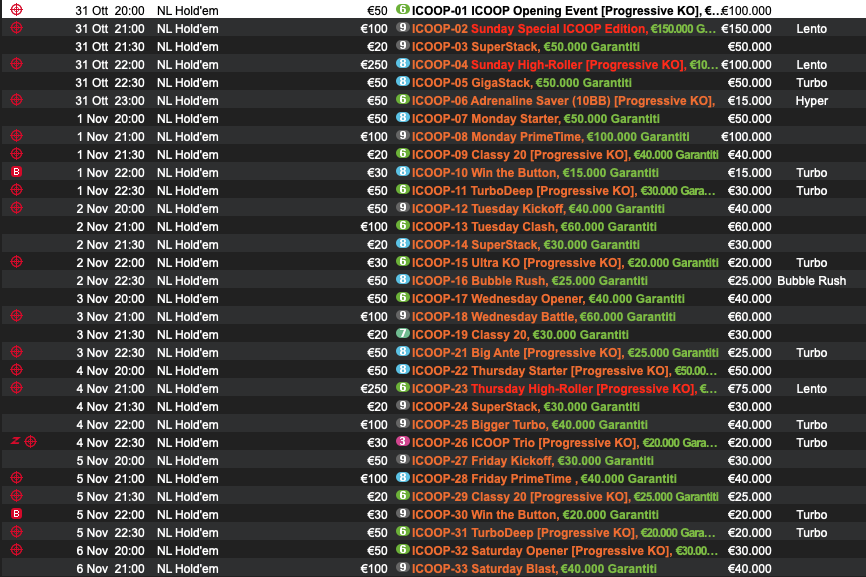The height and width of the screenshot is (577, 866).
Task: Select ICOOP-03 SuperStack tournament name
Action: click(526, 47)
